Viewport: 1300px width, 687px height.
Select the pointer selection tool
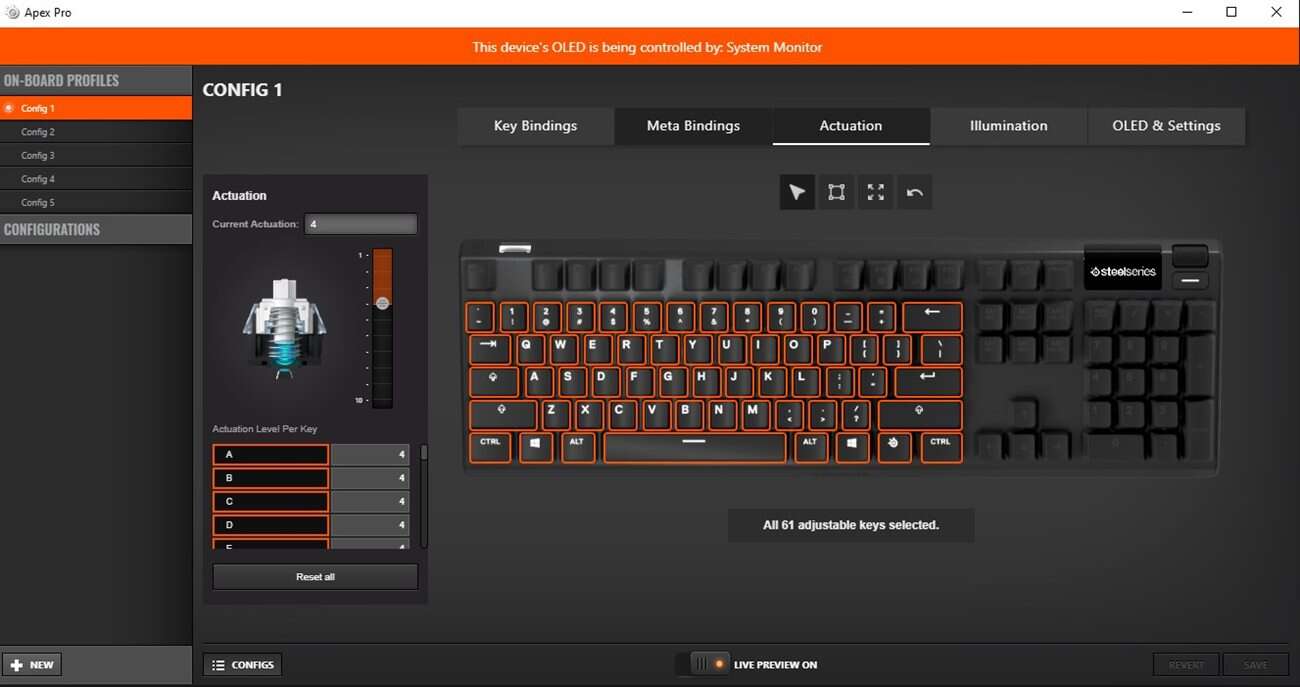click(797, 192)
